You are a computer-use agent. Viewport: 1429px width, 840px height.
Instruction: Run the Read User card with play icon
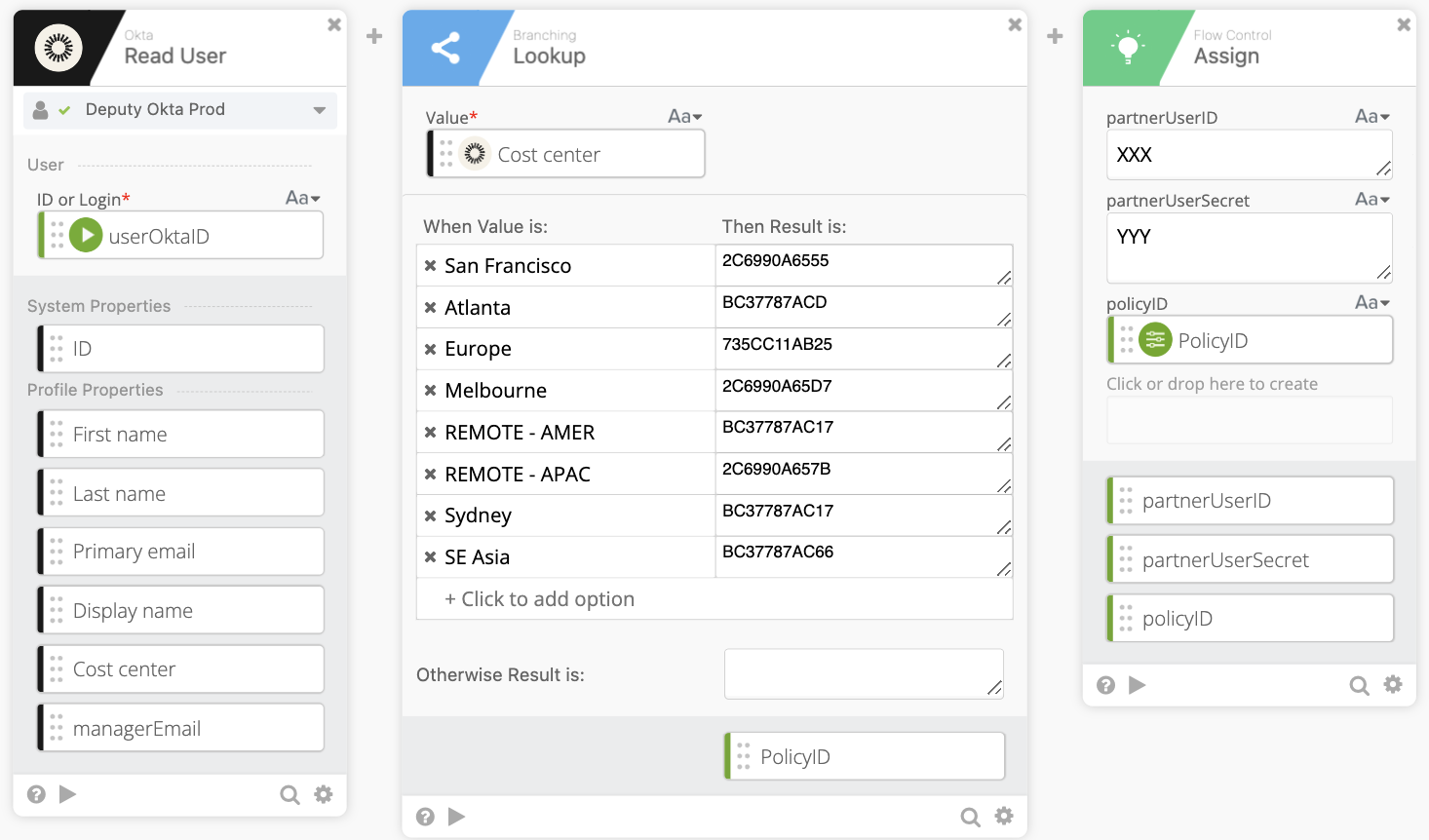coord(67,794)
